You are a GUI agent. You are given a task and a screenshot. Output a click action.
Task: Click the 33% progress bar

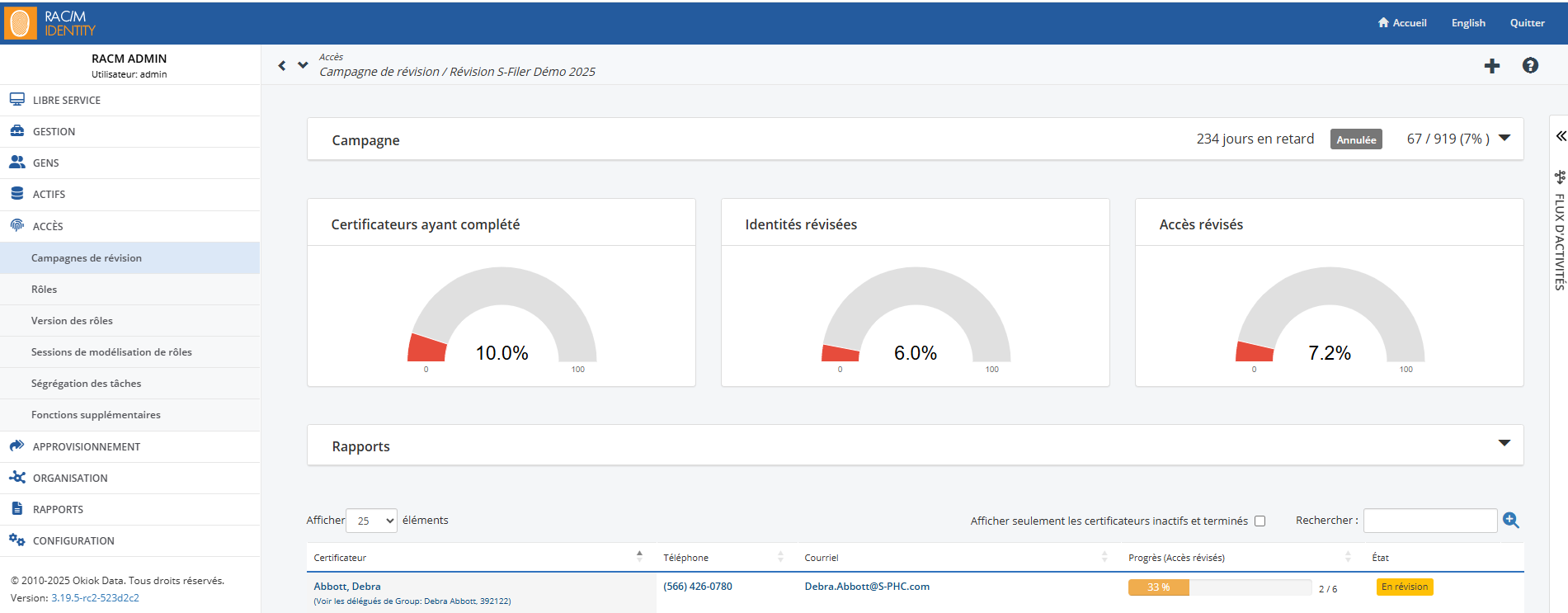1218,587
